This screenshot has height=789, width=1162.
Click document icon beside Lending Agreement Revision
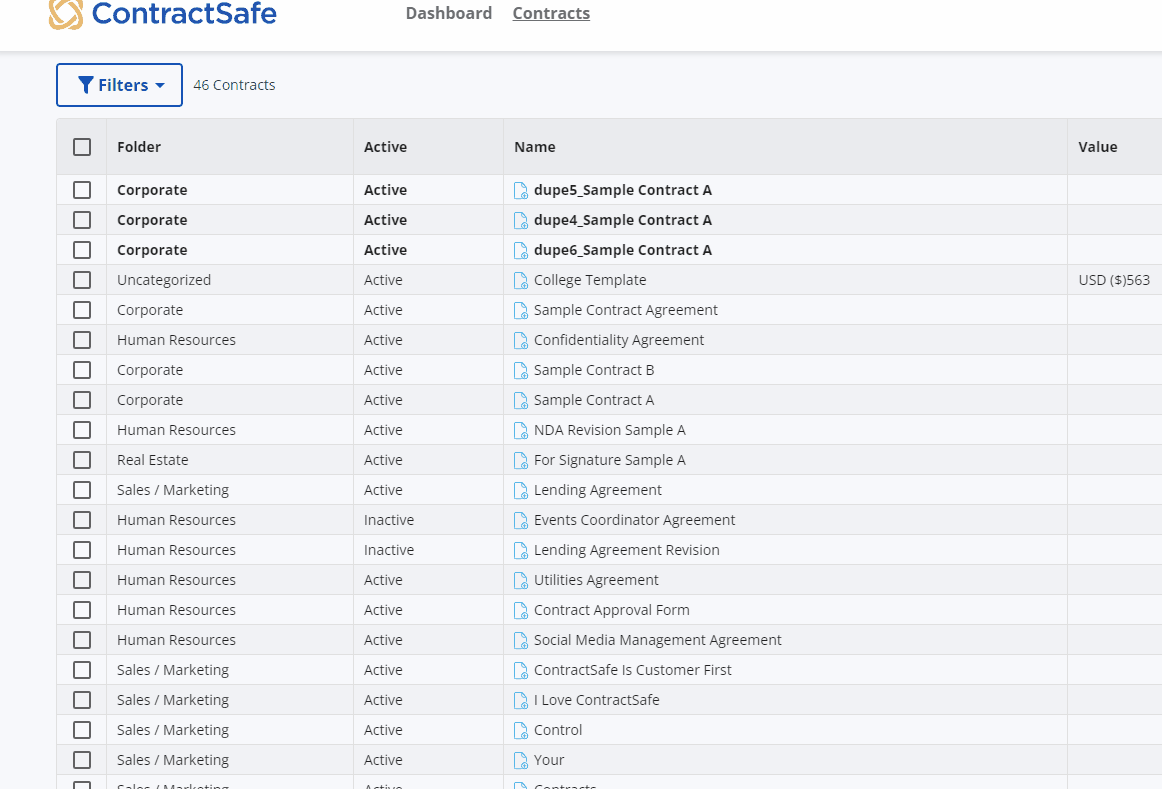tap(520, 550)
